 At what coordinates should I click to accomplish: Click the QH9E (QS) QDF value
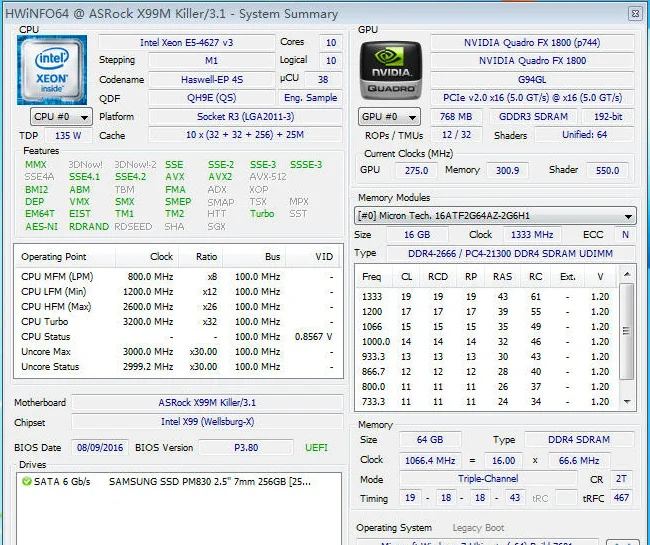[212, 98]
